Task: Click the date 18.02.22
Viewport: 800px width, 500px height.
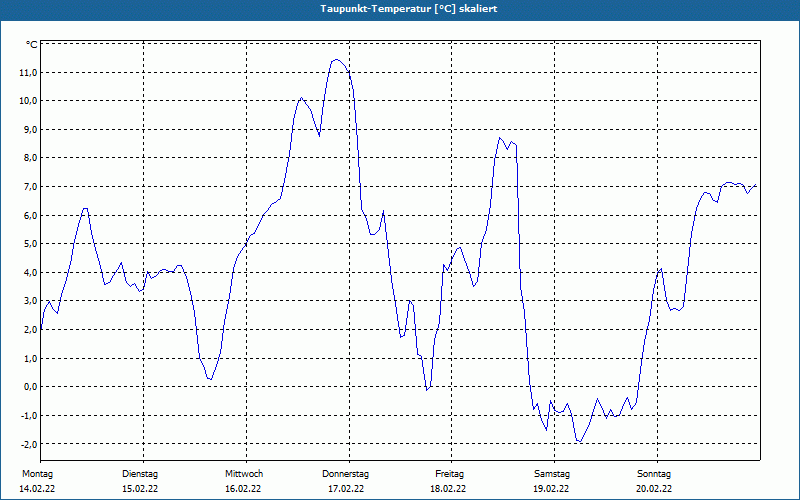Action: (448, 489)
